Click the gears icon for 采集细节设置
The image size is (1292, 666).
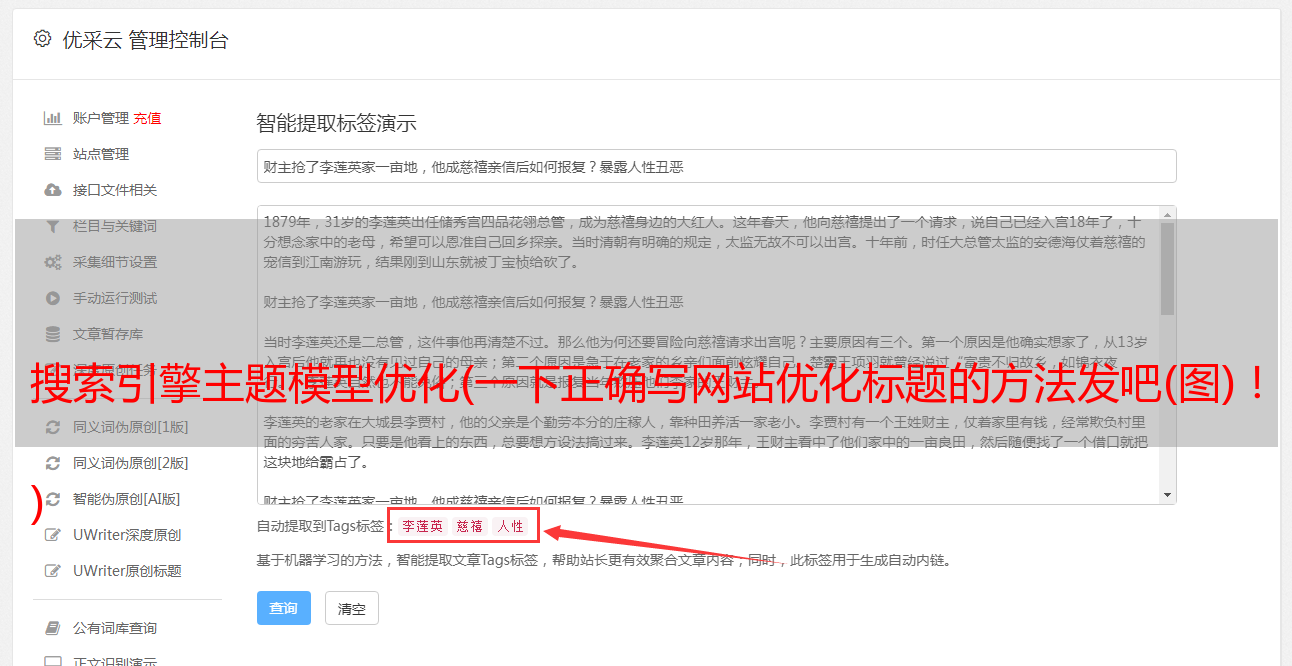tap(53, 262)
